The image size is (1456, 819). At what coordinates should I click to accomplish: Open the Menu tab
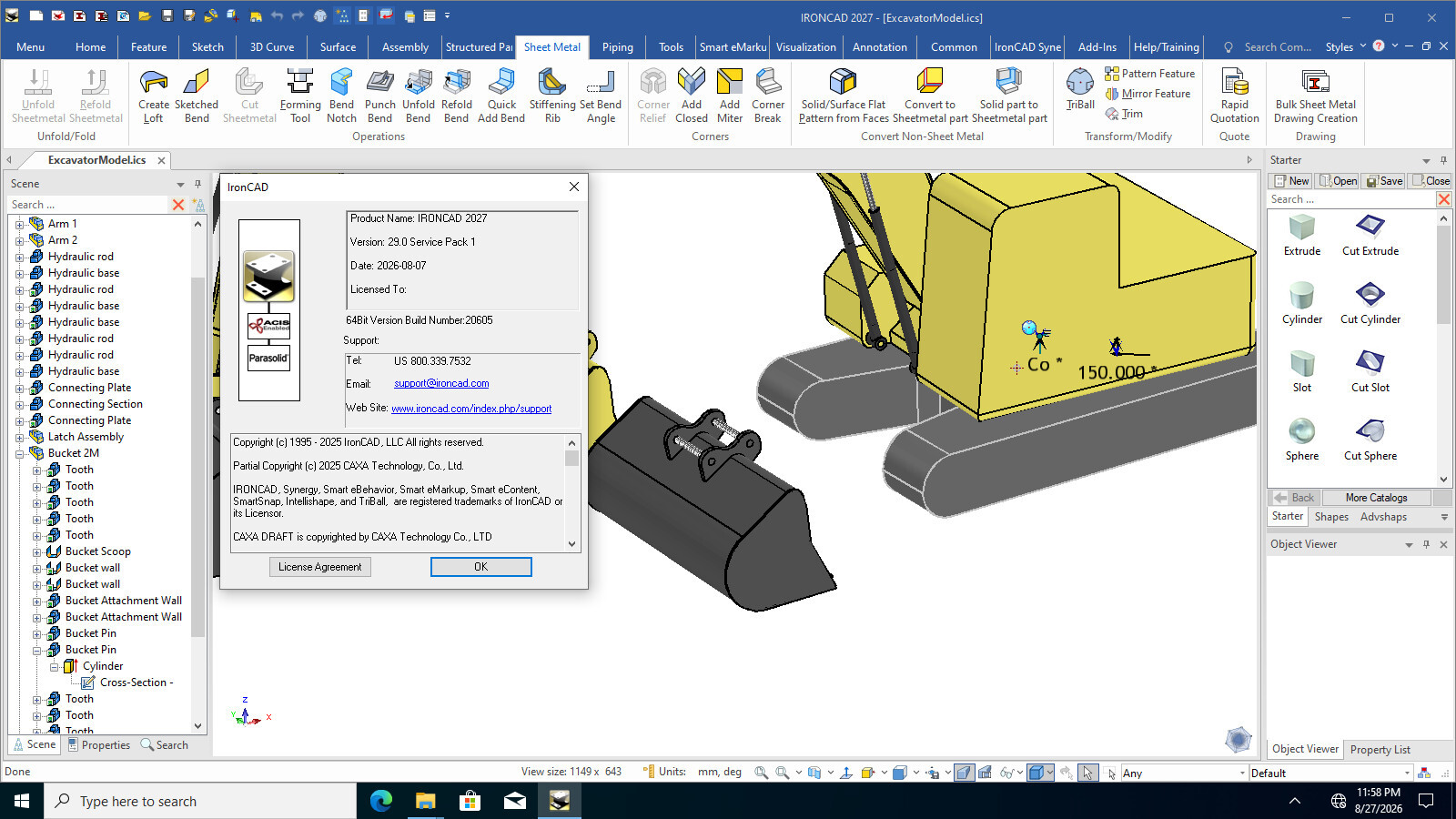point(30,47)
